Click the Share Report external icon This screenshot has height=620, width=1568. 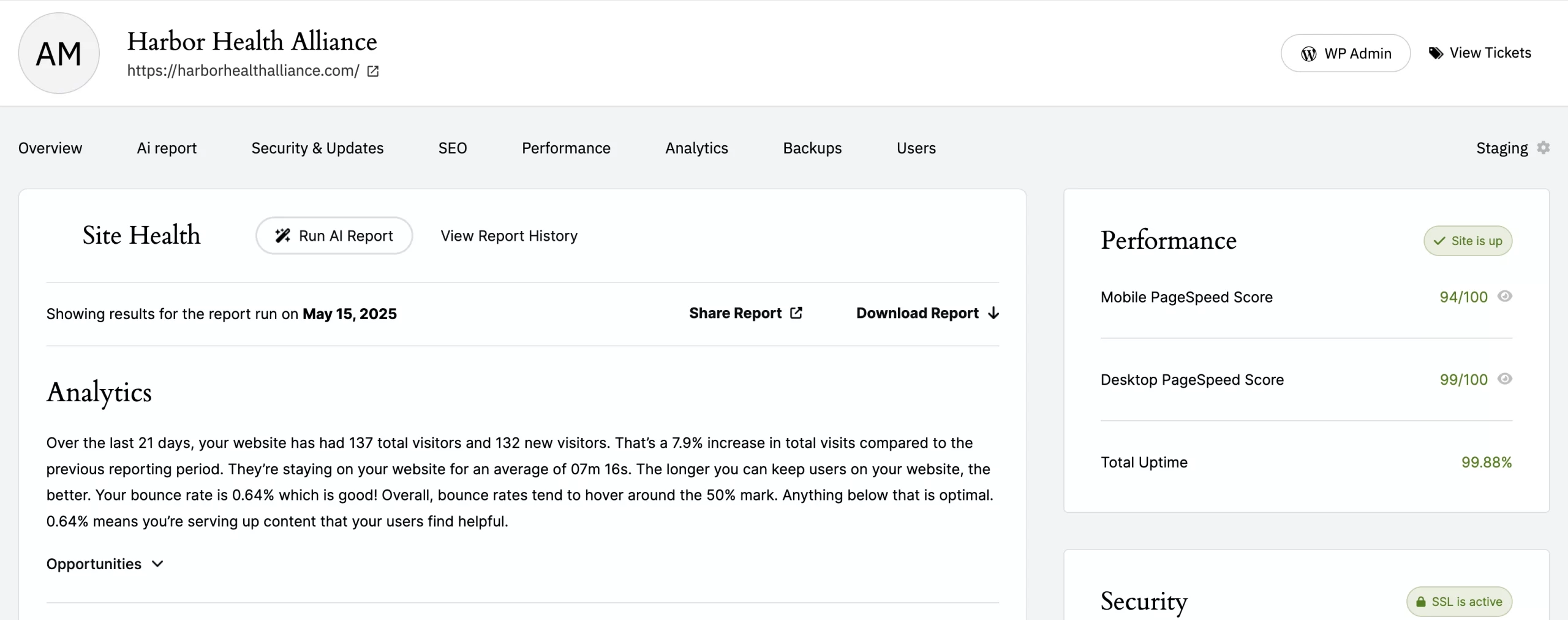click(x=796, y=313)
